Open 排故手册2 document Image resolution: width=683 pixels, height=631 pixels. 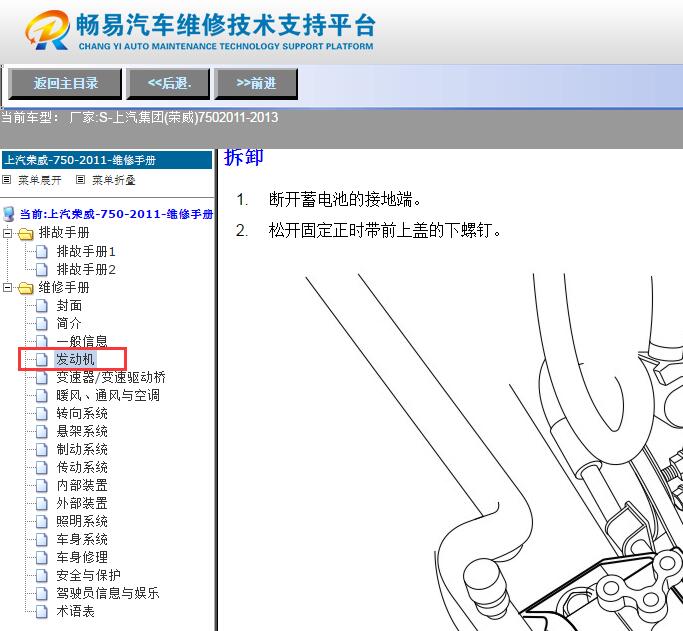click(86, 269)
